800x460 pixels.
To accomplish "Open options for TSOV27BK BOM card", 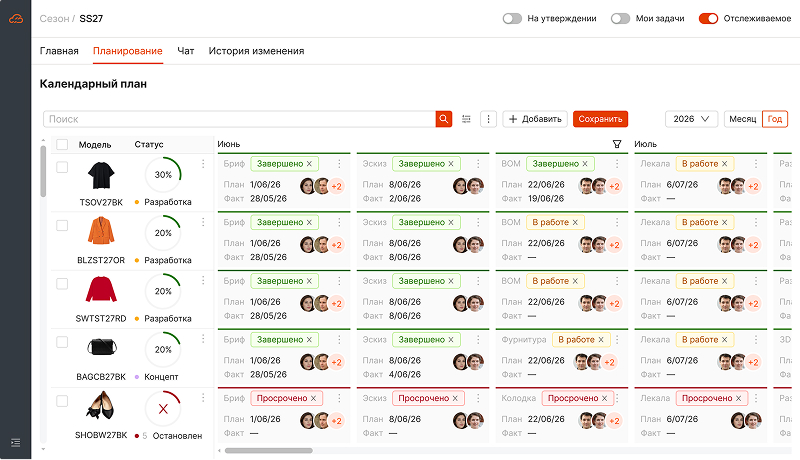I will click(x=617, y=164).
